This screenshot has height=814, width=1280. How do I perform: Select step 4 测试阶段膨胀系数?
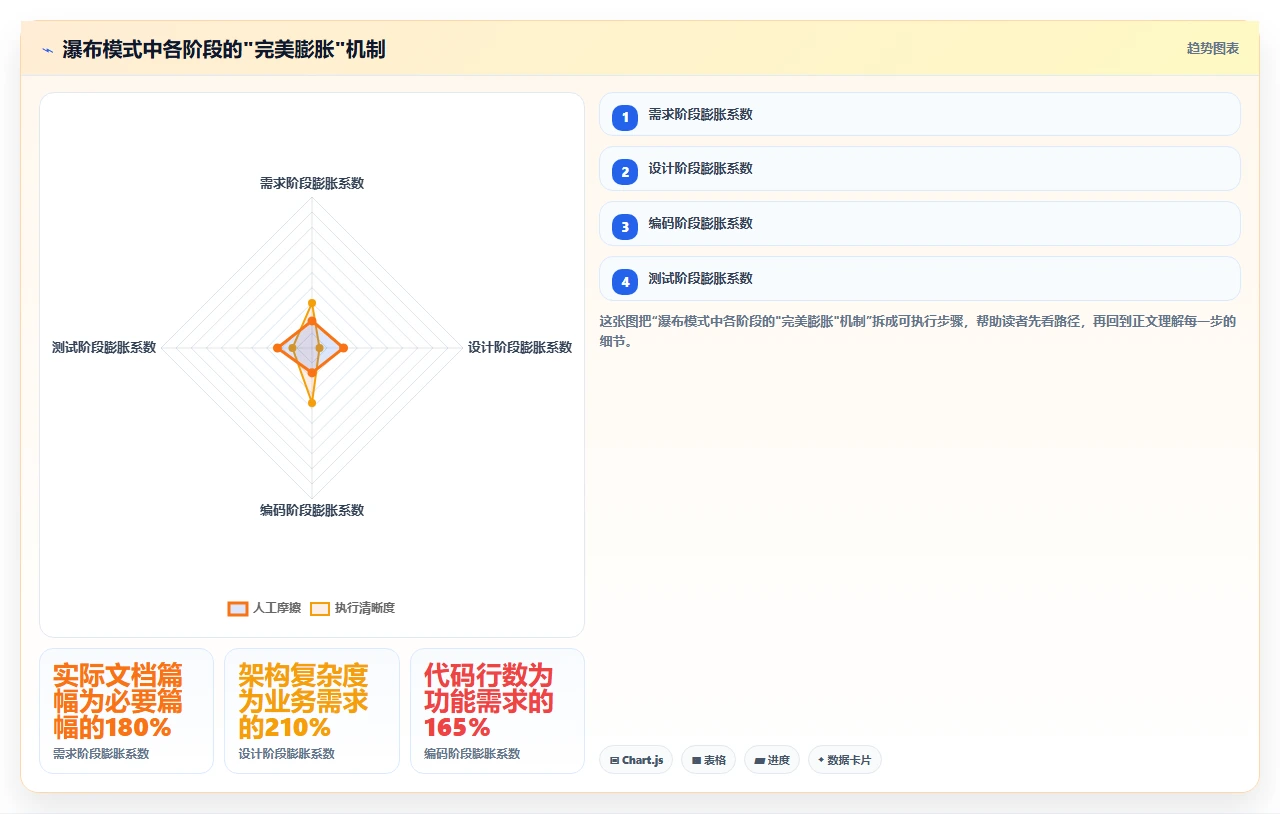pyautogui.click(x=920, y=279)
